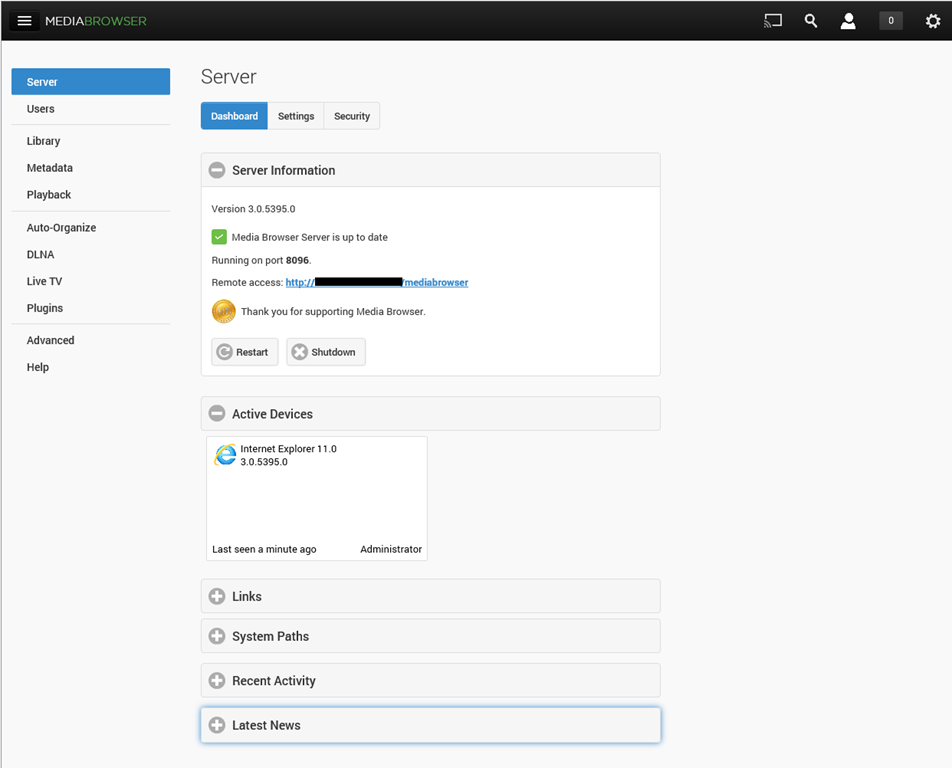
Task: Click the gold supporter coin icon
Action: point(224,311)
